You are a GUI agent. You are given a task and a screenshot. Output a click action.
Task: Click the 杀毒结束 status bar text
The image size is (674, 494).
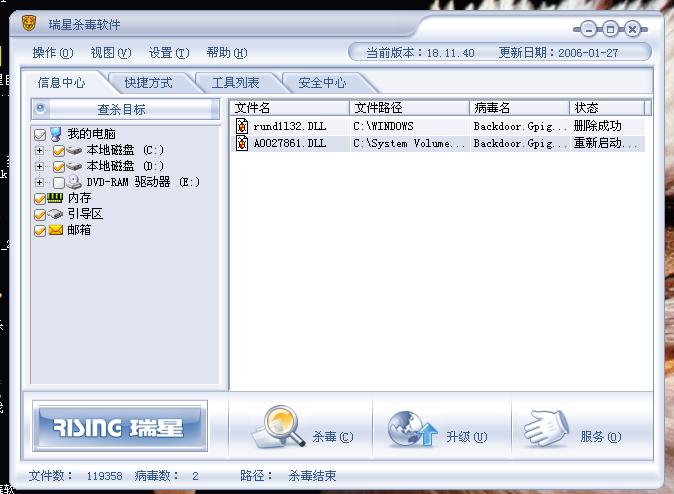pos(312,476)
